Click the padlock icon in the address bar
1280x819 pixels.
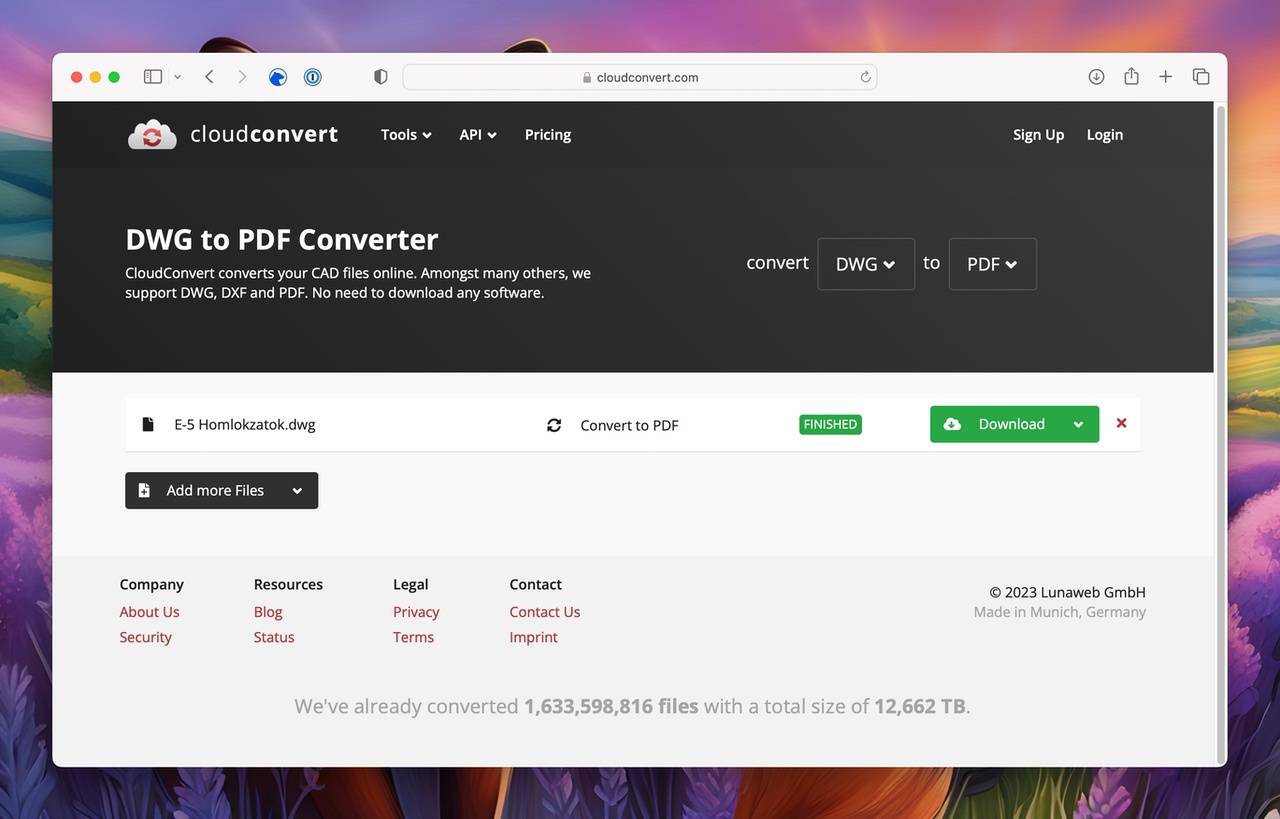coord(587,77)
